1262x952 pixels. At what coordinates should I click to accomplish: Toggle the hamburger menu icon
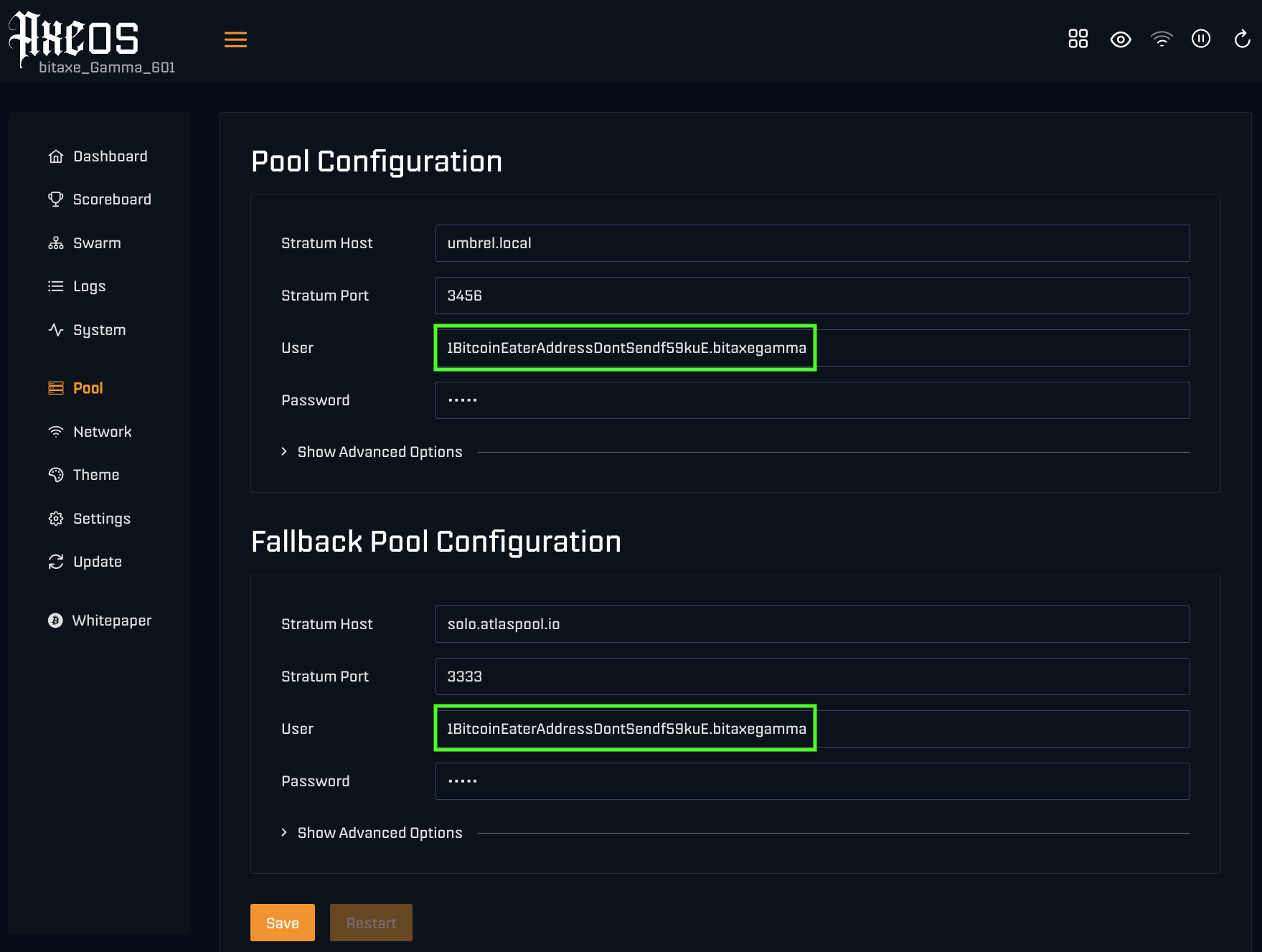(x=235, y=39)
